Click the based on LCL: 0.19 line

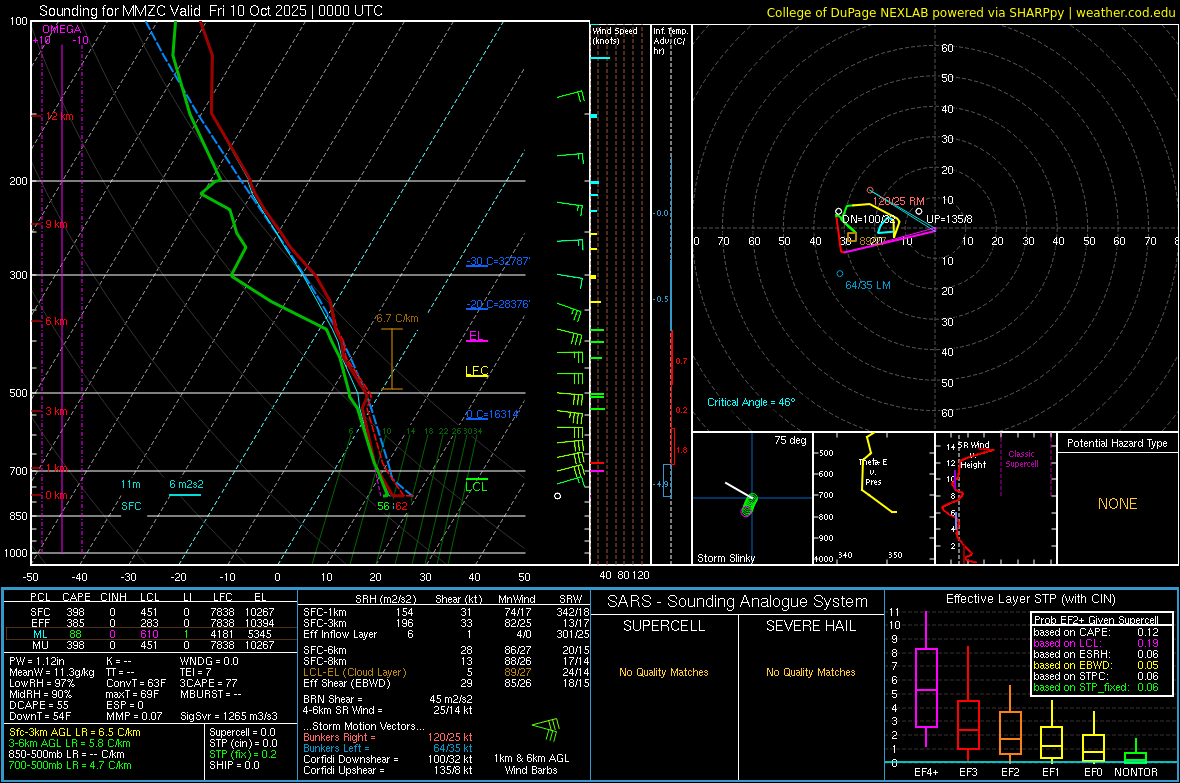1096,643
